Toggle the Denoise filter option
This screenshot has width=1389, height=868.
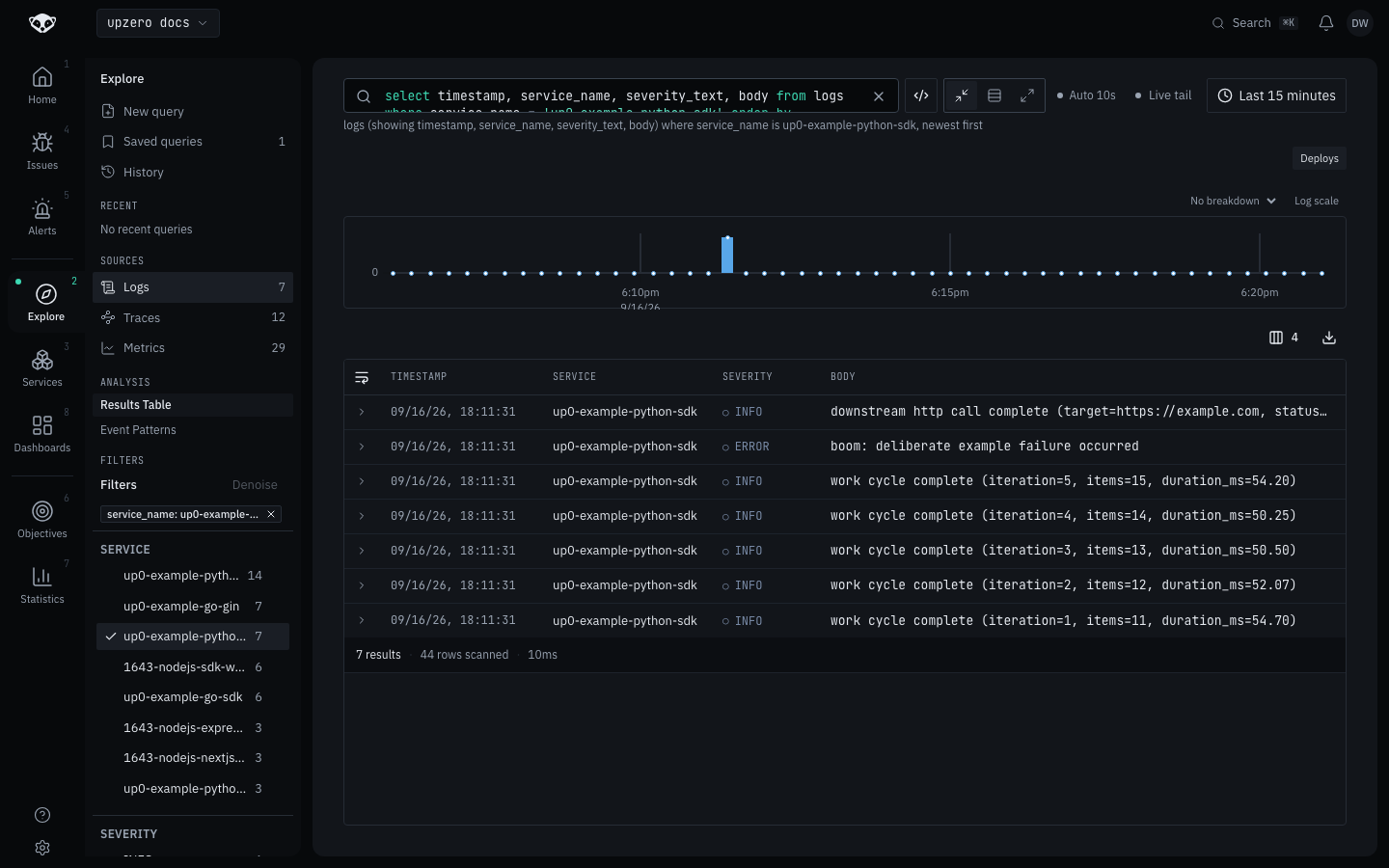click(255, 485)
